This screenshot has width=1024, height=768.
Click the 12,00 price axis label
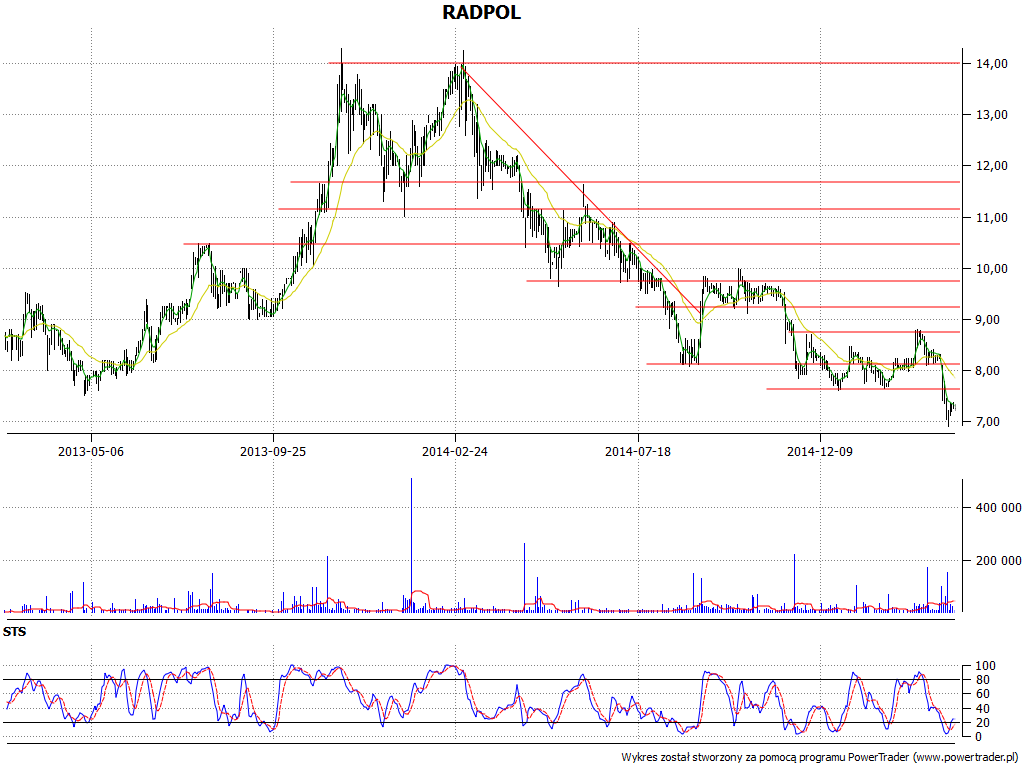pyautogui.click(x=991, y=167)
